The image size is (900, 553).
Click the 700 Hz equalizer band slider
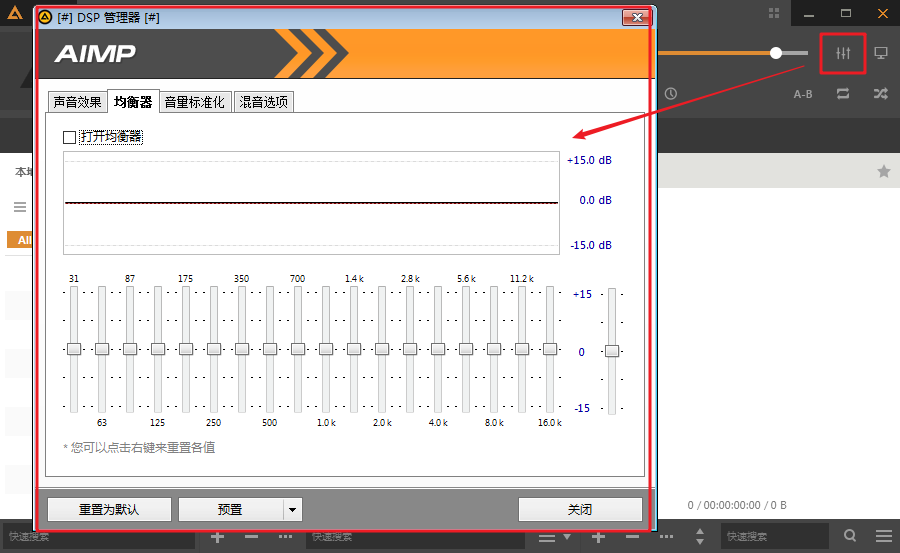tap(298, 349)
